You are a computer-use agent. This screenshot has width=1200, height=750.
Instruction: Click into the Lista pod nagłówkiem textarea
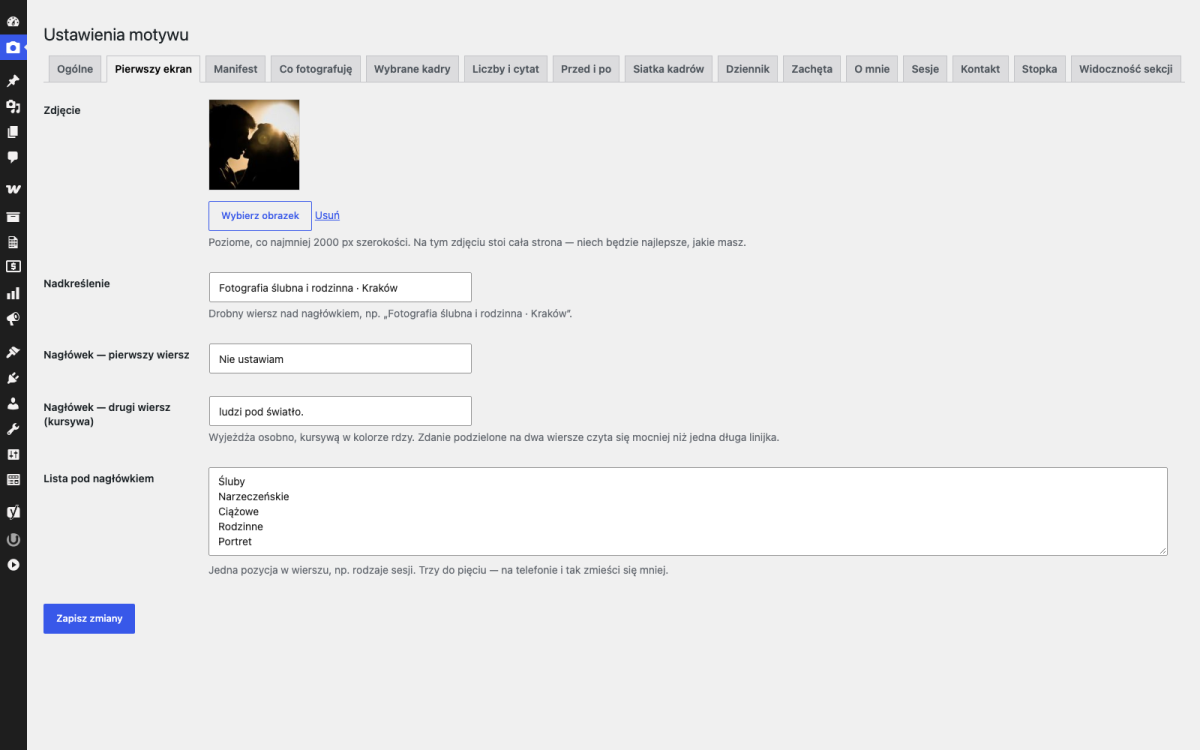pyautogui.click(x=688, y=511)
